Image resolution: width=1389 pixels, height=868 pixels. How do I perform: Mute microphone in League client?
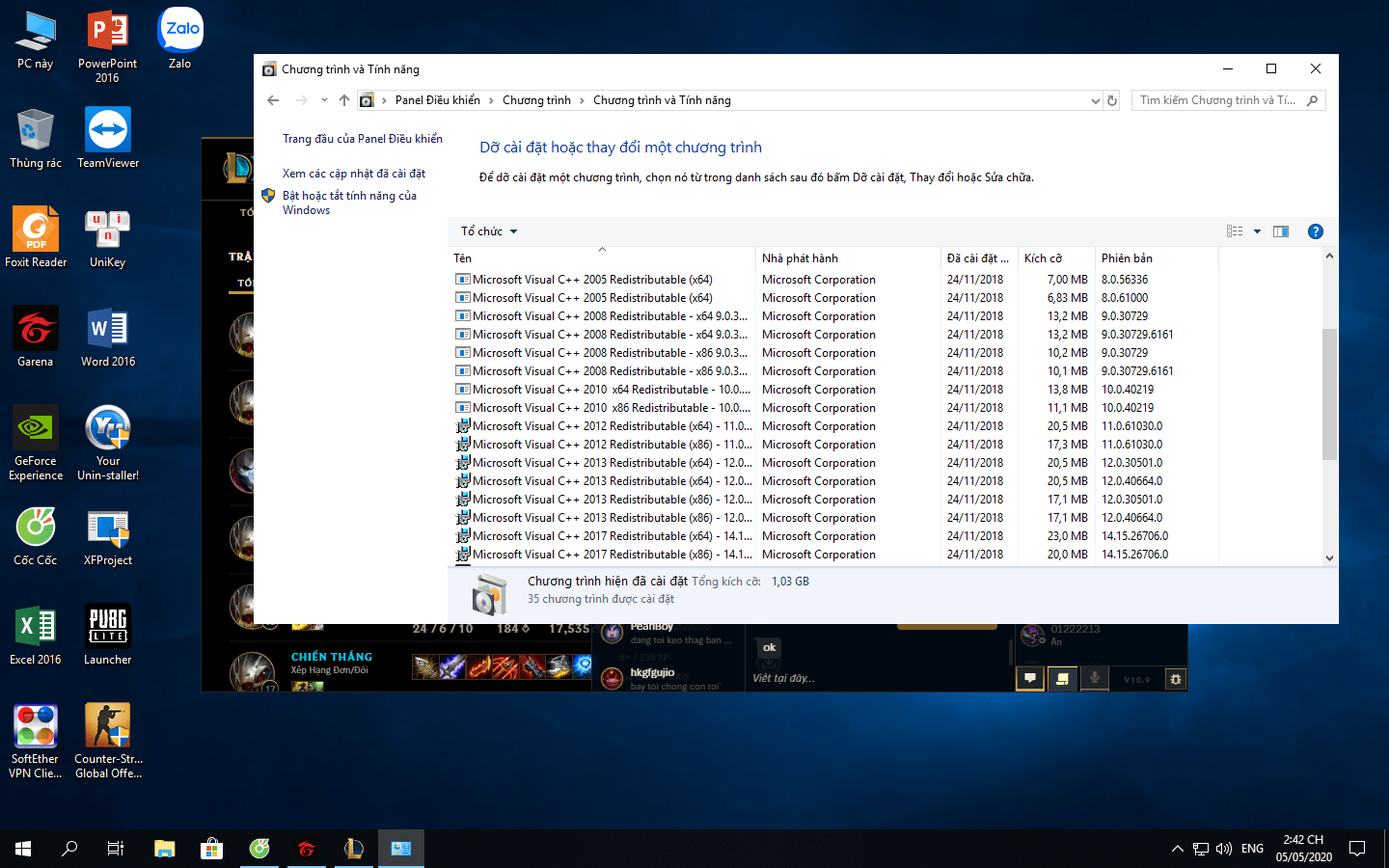click(1094, 678)
